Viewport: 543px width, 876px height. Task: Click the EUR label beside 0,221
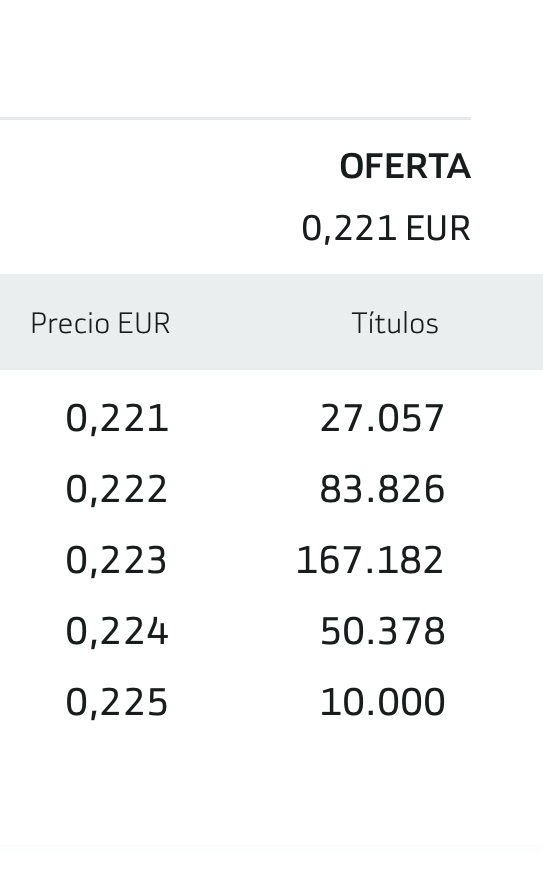pyautogui.click(x=438, y=228)
